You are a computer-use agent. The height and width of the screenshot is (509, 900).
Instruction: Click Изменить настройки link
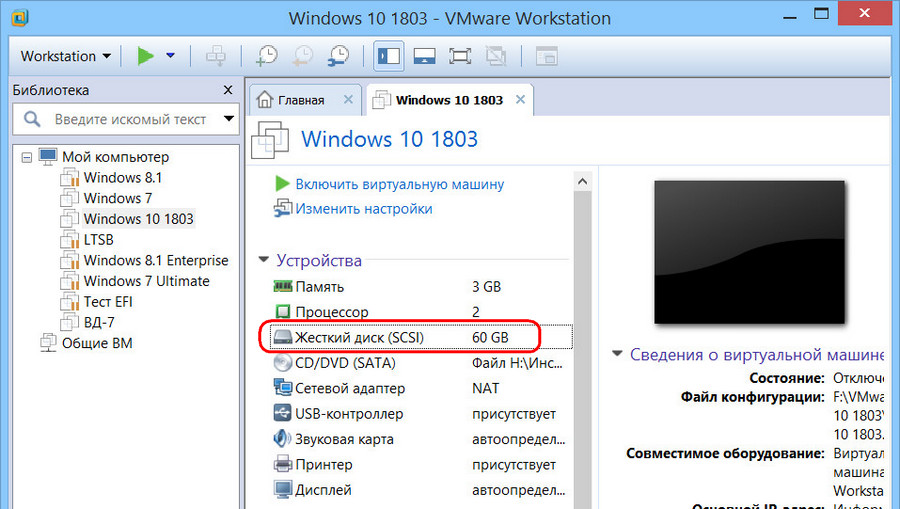(364, 209)
